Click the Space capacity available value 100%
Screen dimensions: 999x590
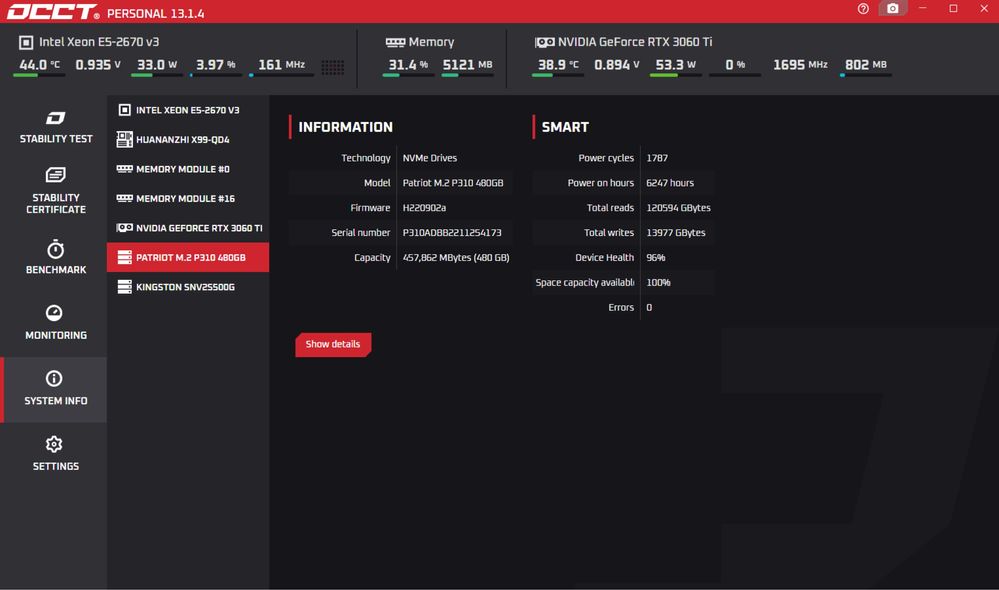point(658,282)
